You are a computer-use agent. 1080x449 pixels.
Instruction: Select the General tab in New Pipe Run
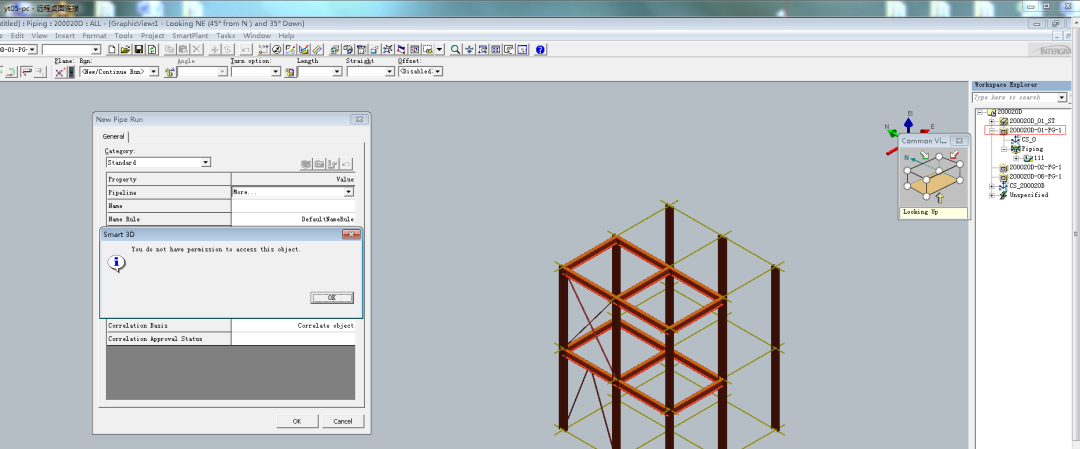pos(114,136)
